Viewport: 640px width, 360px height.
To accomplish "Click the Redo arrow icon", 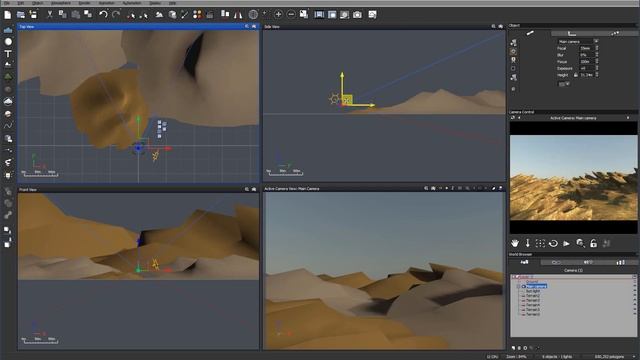I will coord(116,15).
